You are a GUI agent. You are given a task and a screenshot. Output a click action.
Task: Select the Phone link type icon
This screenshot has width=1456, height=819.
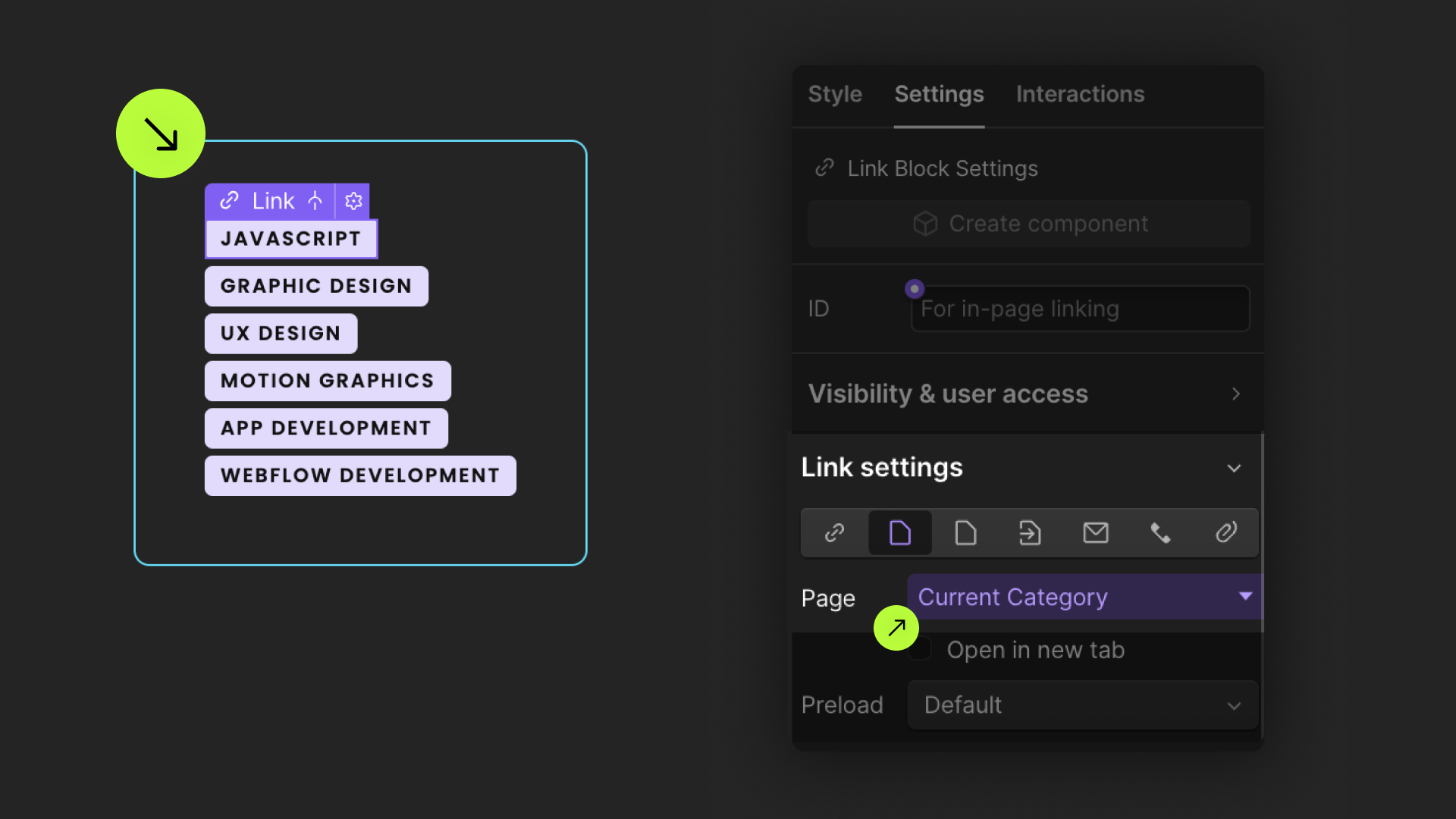point(1161,533)
